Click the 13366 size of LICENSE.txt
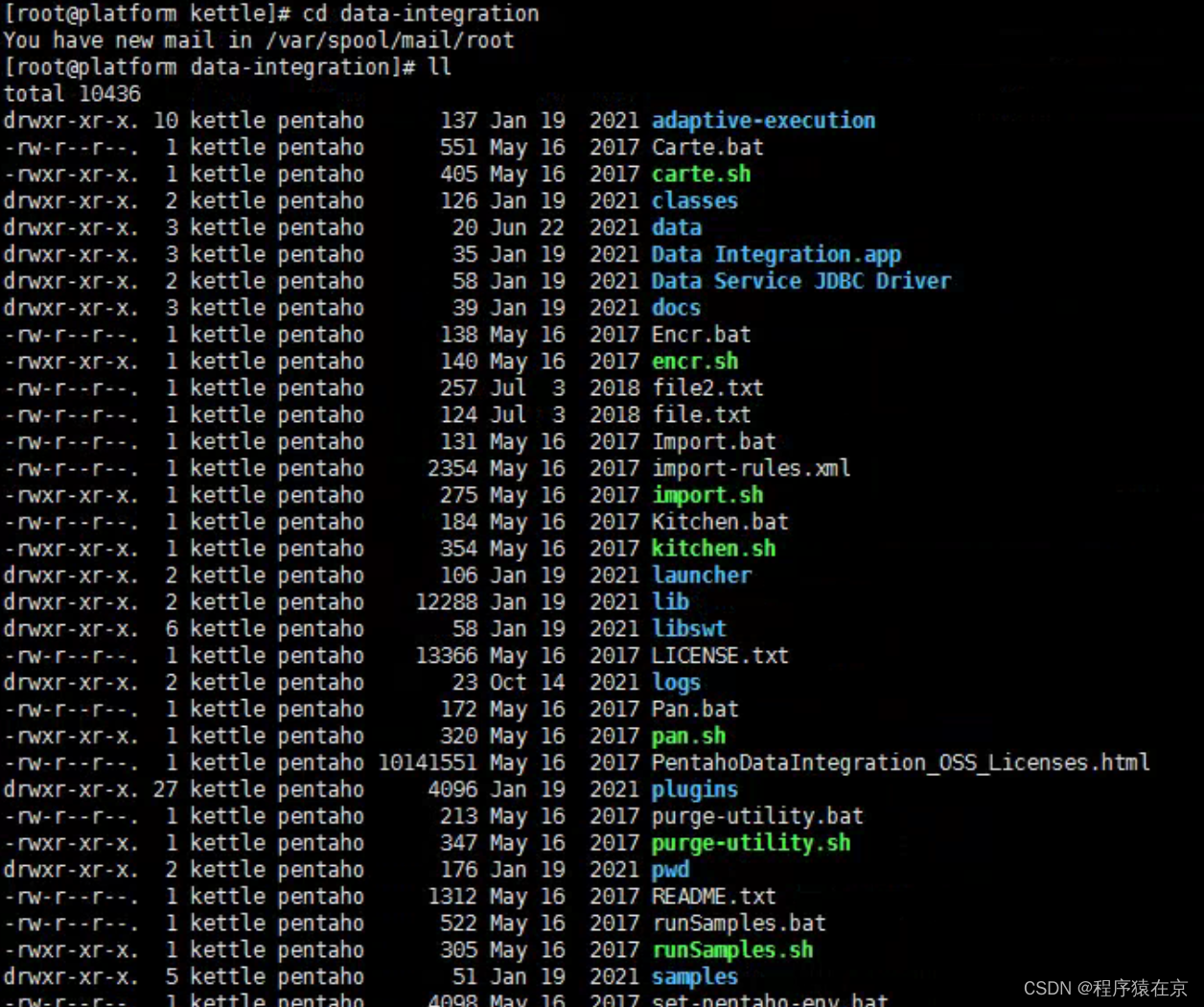This screenshot has height=1007, width=1204. [x=446, y=656]
